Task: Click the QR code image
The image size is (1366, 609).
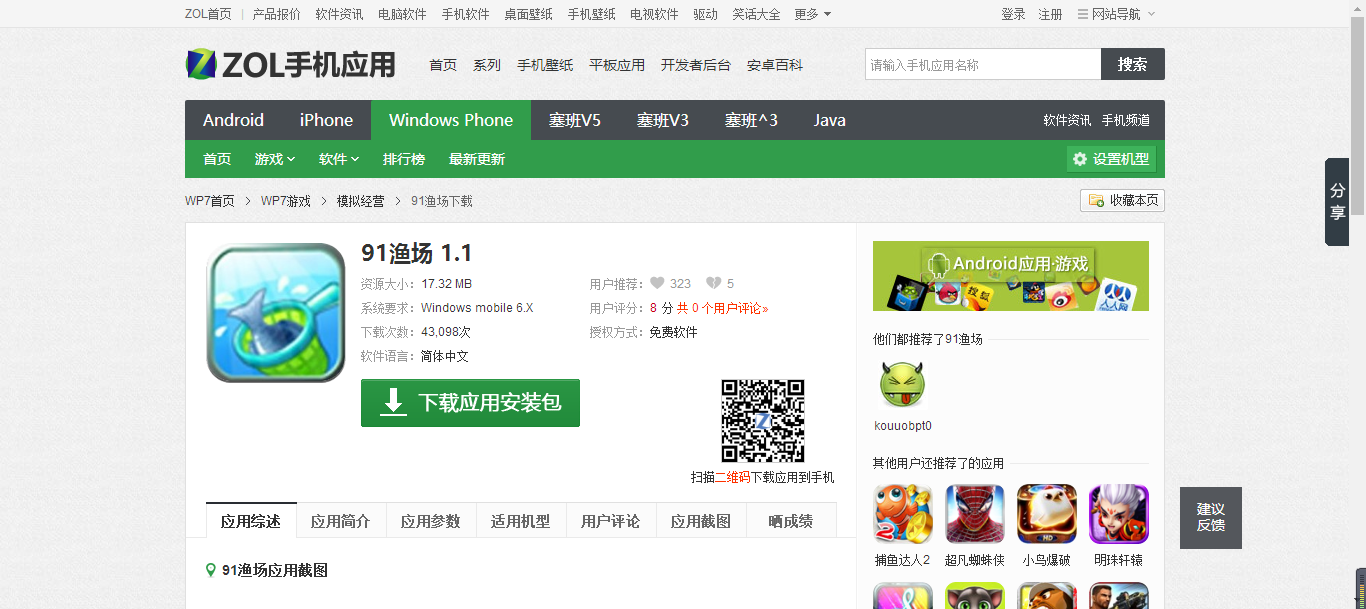Action: [x=762, y=421]
